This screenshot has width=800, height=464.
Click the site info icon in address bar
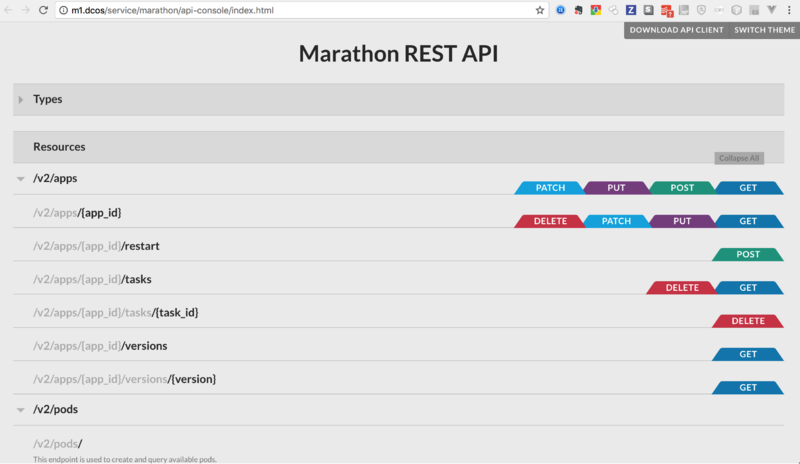pyautogui.click(x=63, y=10)
